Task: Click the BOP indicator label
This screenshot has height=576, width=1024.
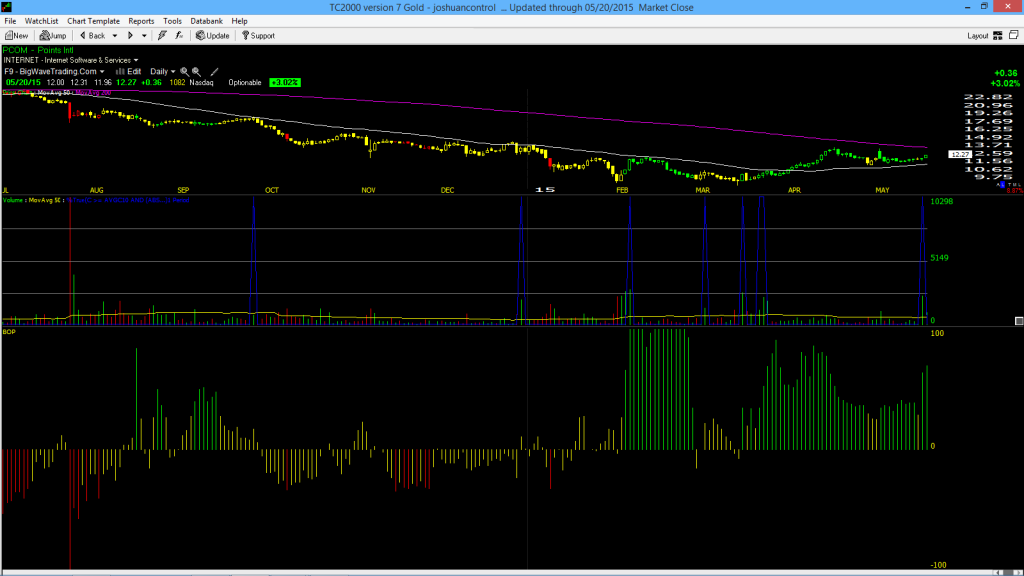Action: (x=9, y=332)
